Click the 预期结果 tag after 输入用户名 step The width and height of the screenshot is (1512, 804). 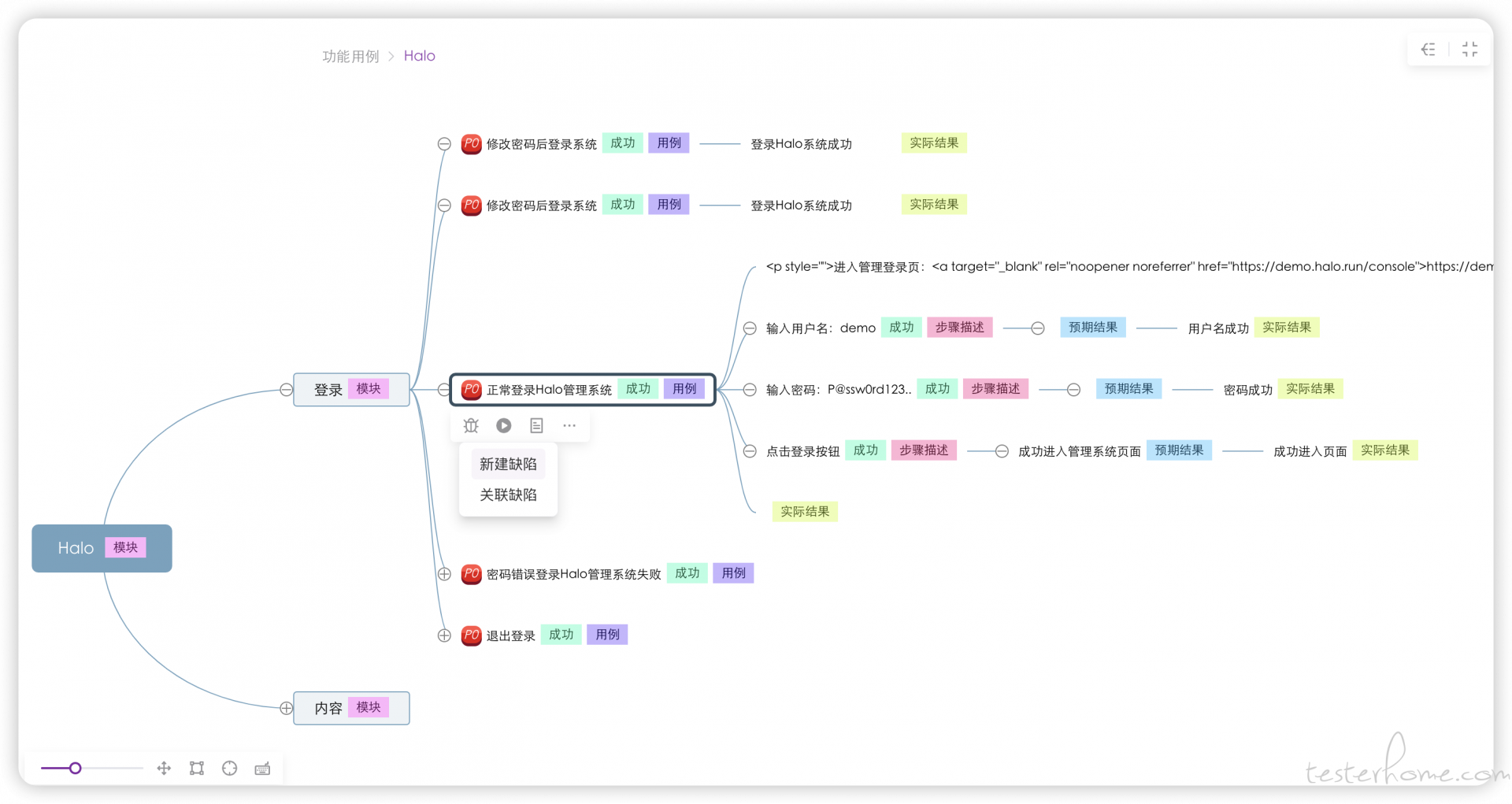coord(1093,328)
